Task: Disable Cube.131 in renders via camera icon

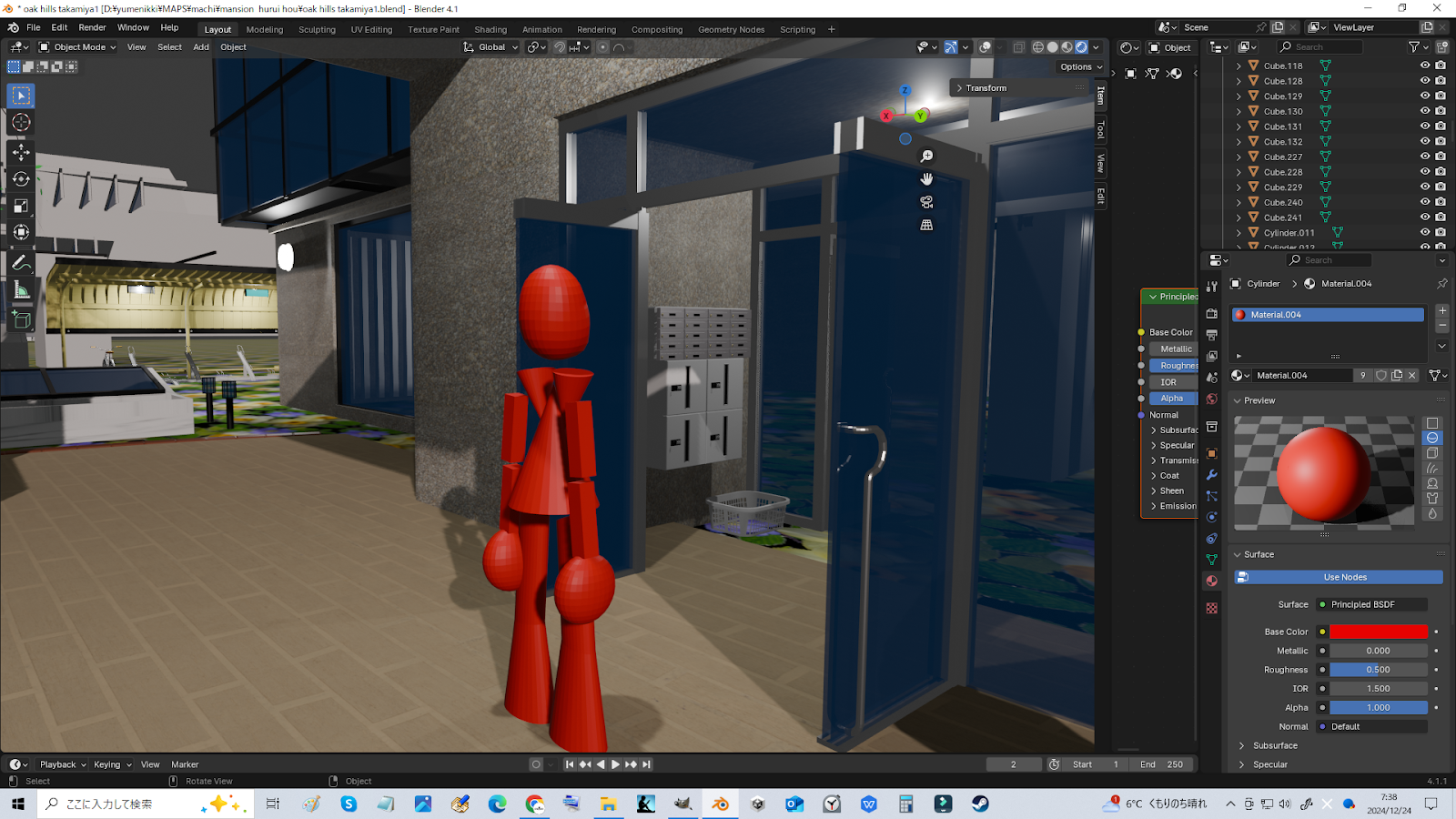Action: [x=1441, y=126]
